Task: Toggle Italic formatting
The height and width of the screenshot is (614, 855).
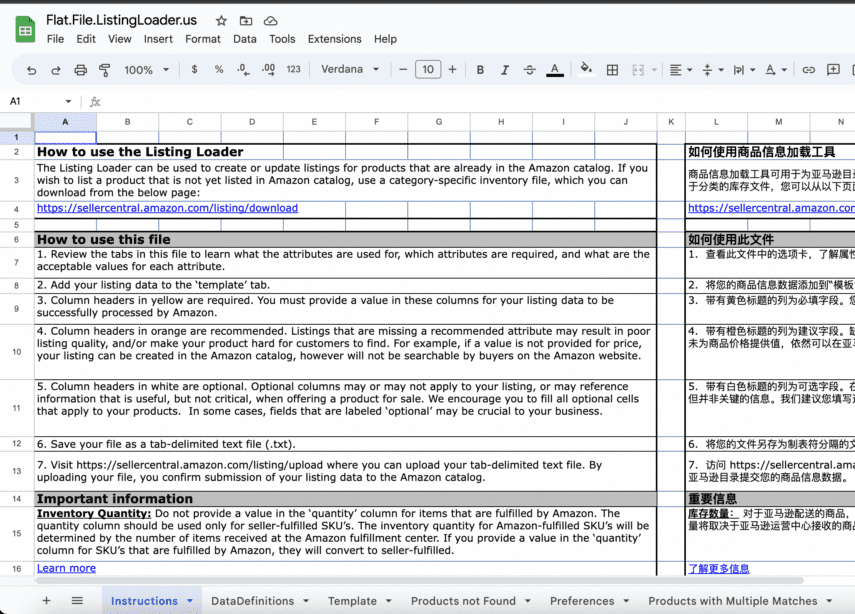Action: tap(504, 70)
